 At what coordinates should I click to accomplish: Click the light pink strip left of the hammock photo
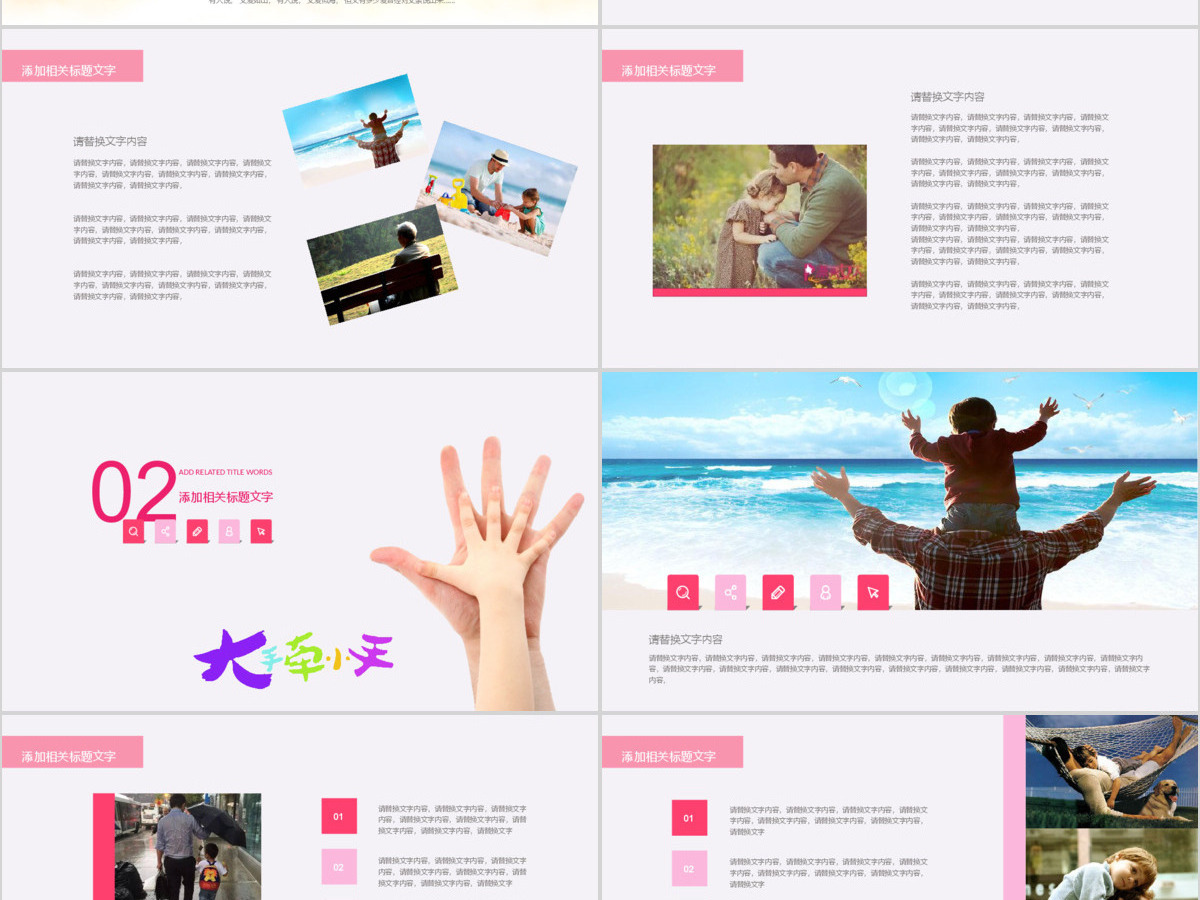coord(1014,807)
